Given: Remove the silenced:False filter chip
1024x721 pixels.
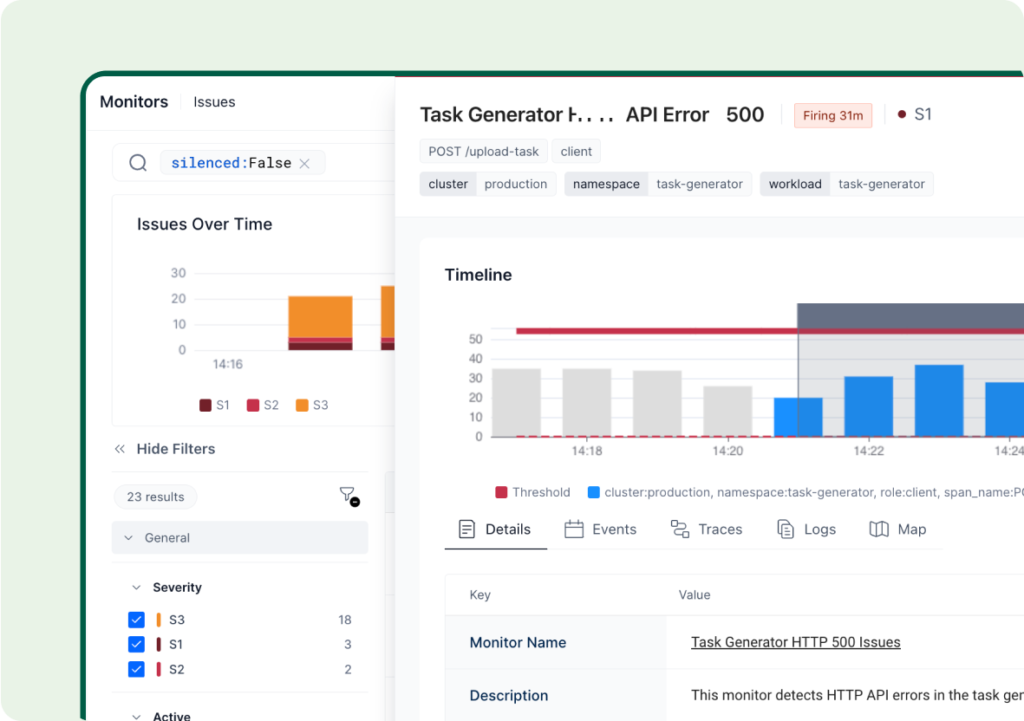Looking at the screenshot, I should [305, 163].
